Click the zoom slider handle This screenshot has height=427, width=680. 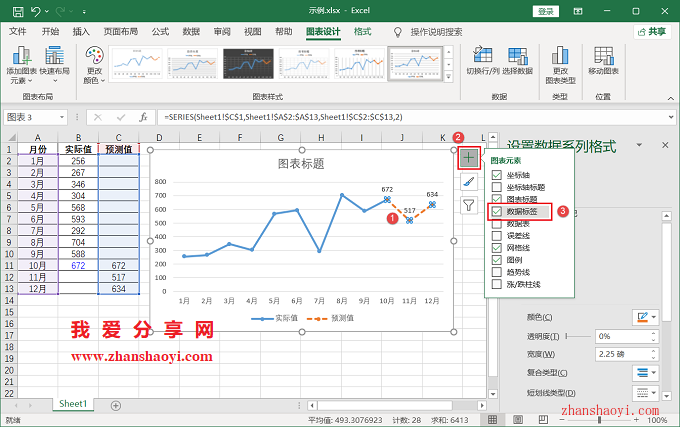(599, 420)
